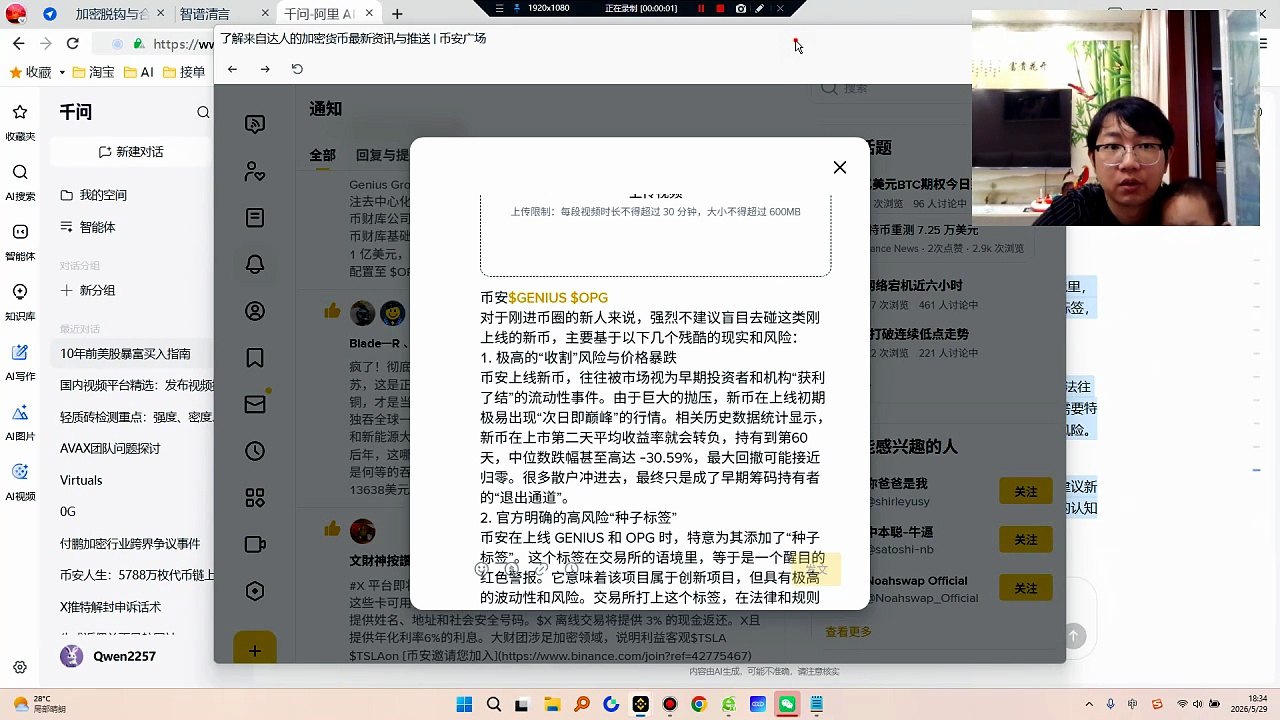Open 智能体 icon in Qianwen left rail
The image size is (1280, 720).
pyautogui.click(x=20, y=240)
